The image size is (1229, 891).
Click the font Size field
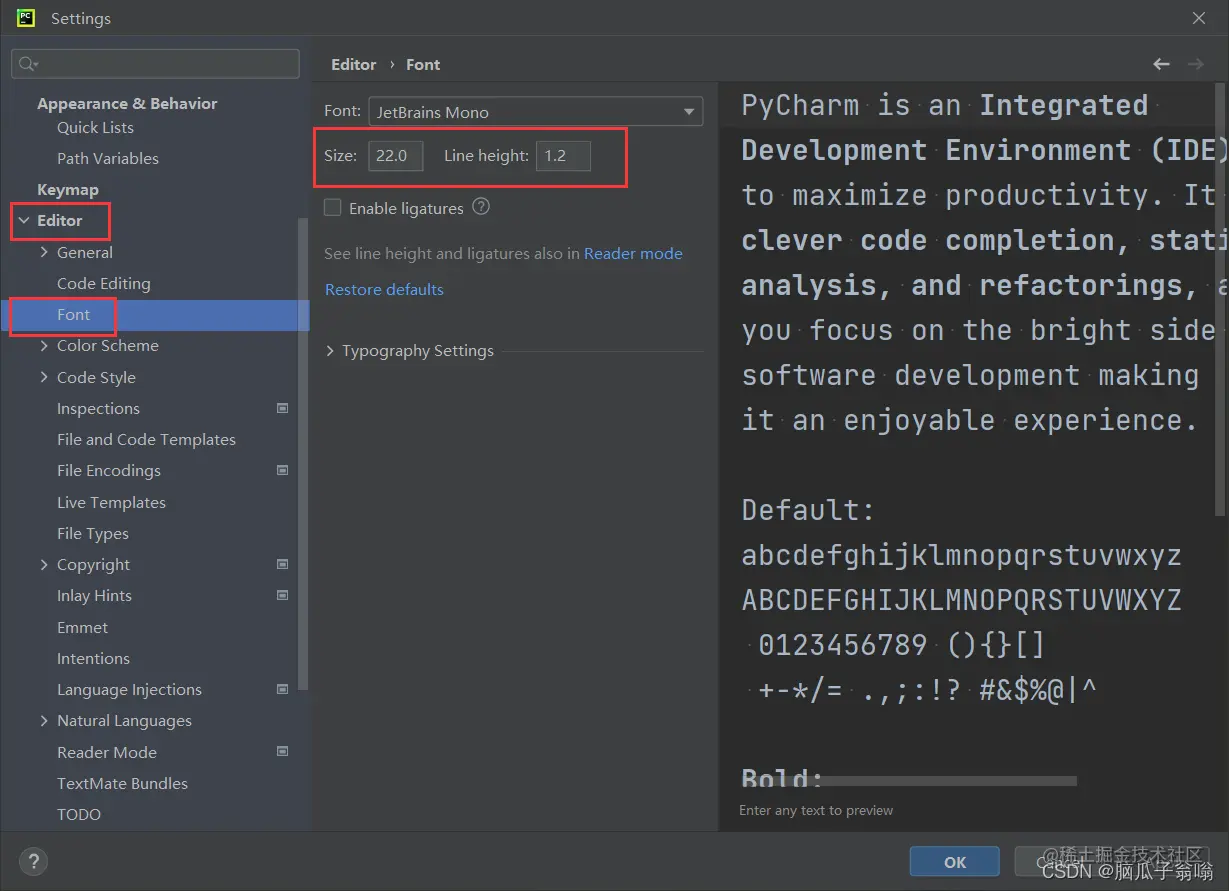coord(396,156)
